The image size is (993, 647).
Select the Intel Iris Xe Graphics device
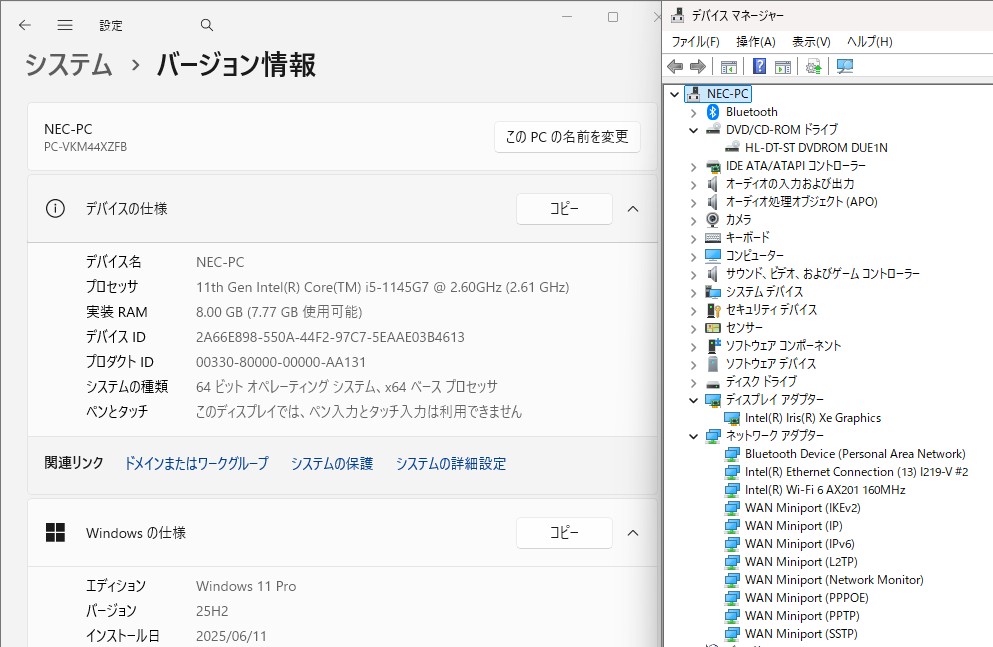[812, 418]
